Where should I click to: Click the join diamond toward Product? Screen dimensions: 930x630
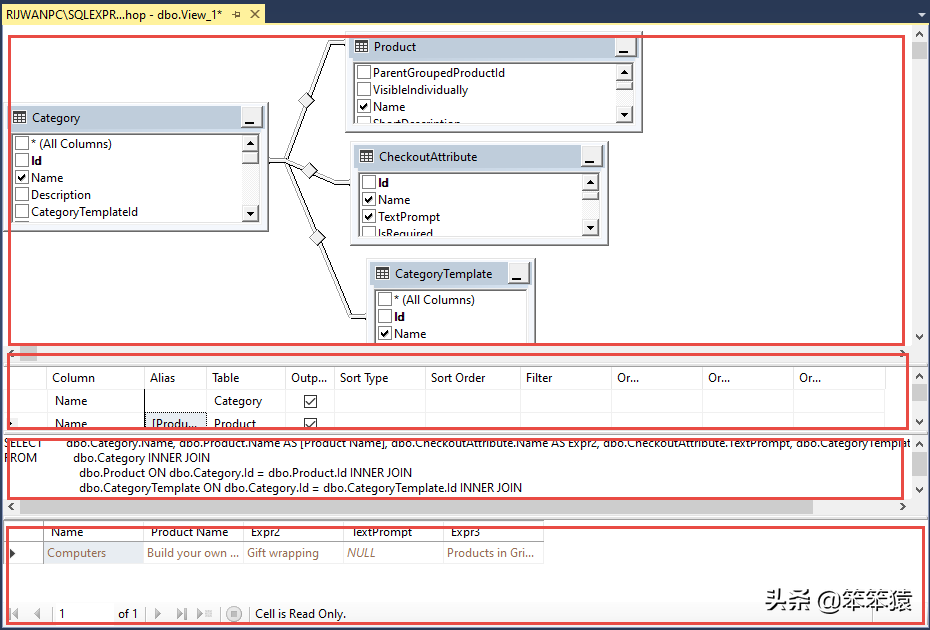click(x=306, y=100)
